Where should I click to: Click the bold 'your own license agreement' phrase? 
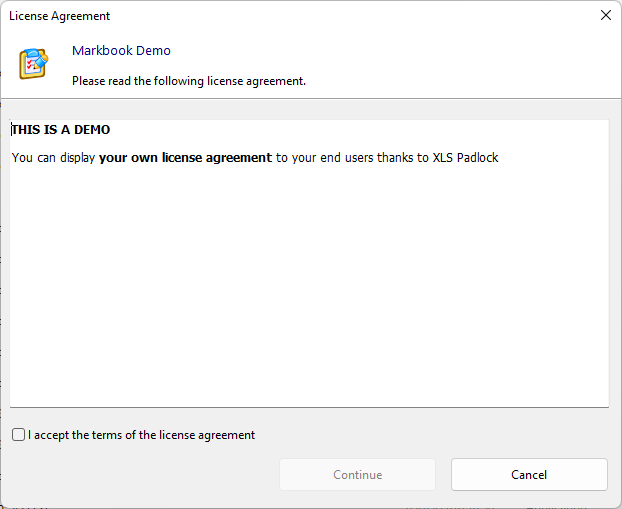[x=185, y=158]
